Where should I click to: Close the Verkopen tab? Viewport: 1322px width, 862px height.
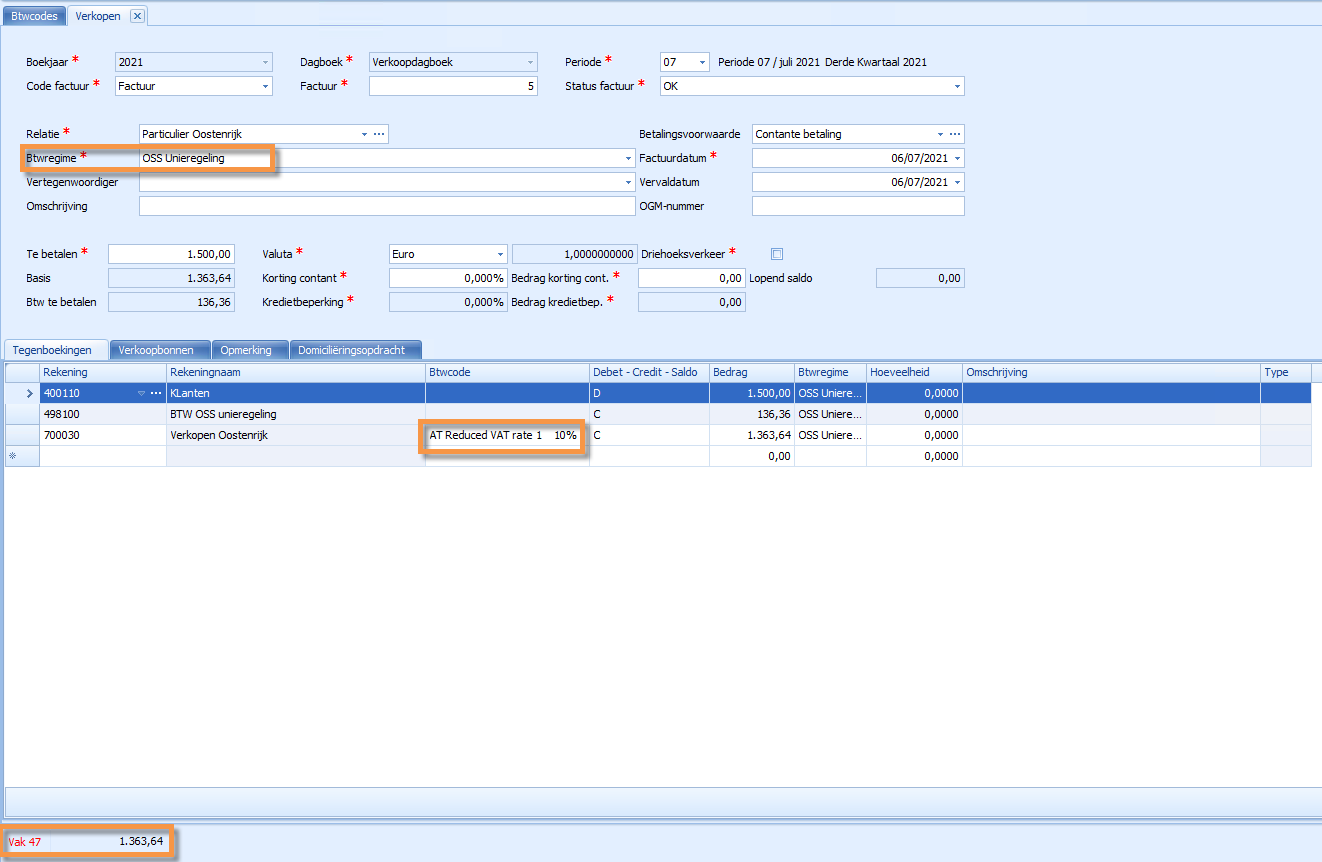pyautogui.click(x=138, y=16)
